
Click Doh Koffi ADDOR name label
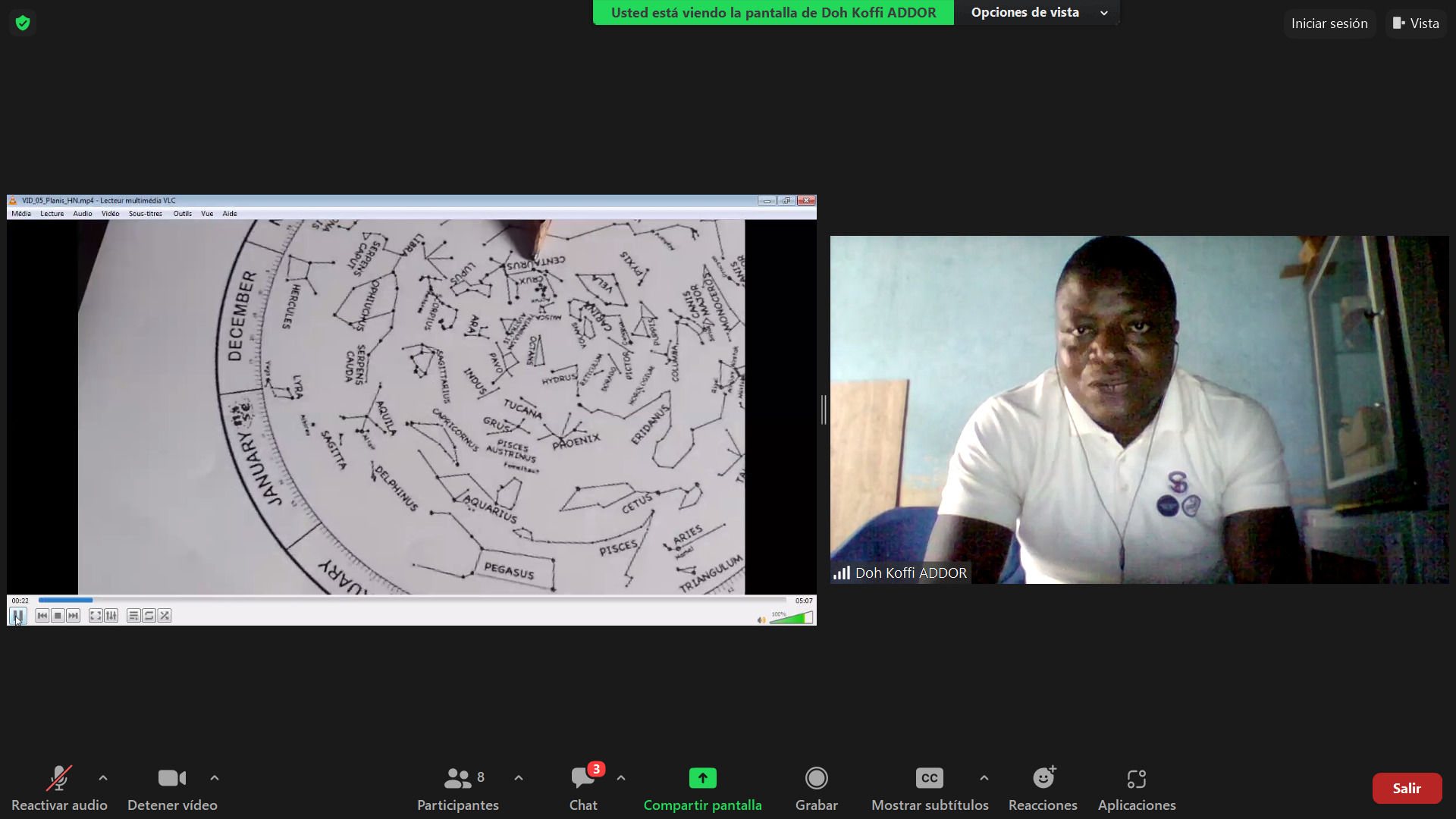pos(911,573)
